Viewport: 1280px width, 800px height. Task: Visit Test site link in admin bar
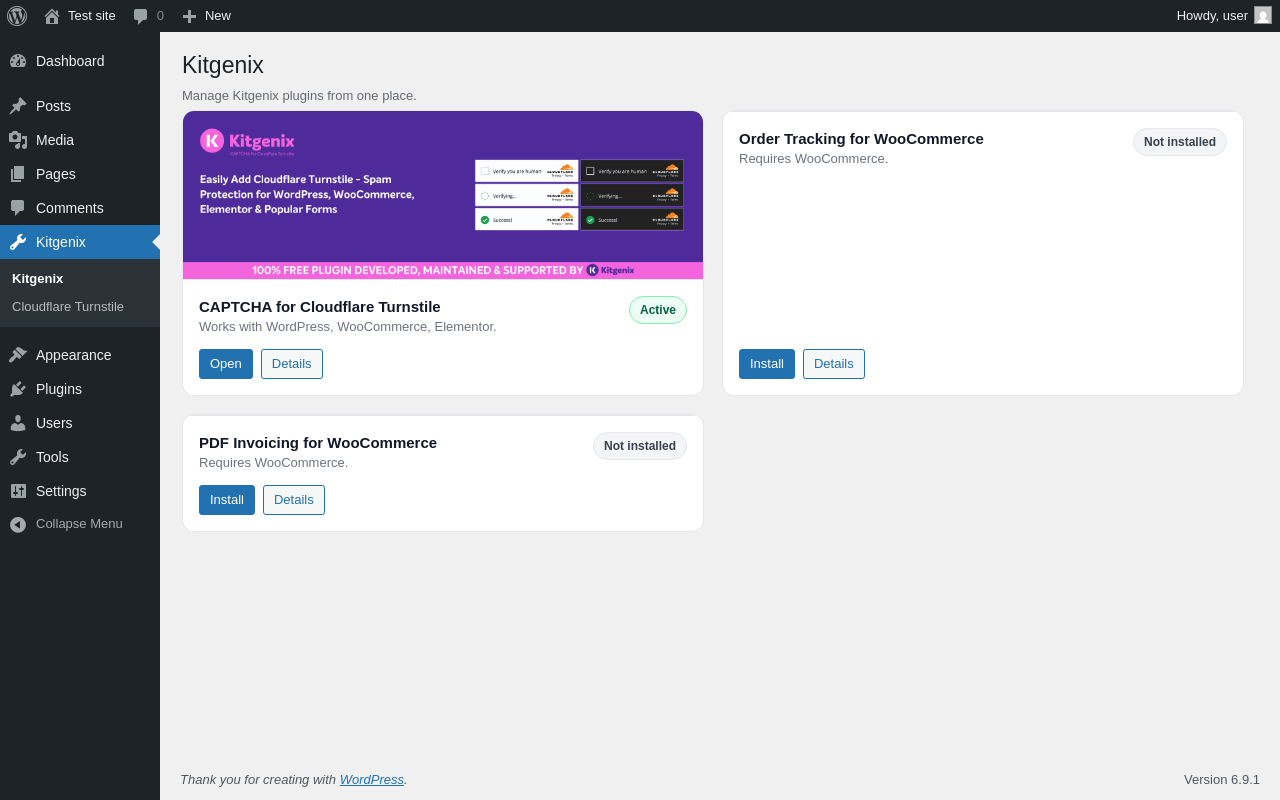tap(80, 16)
